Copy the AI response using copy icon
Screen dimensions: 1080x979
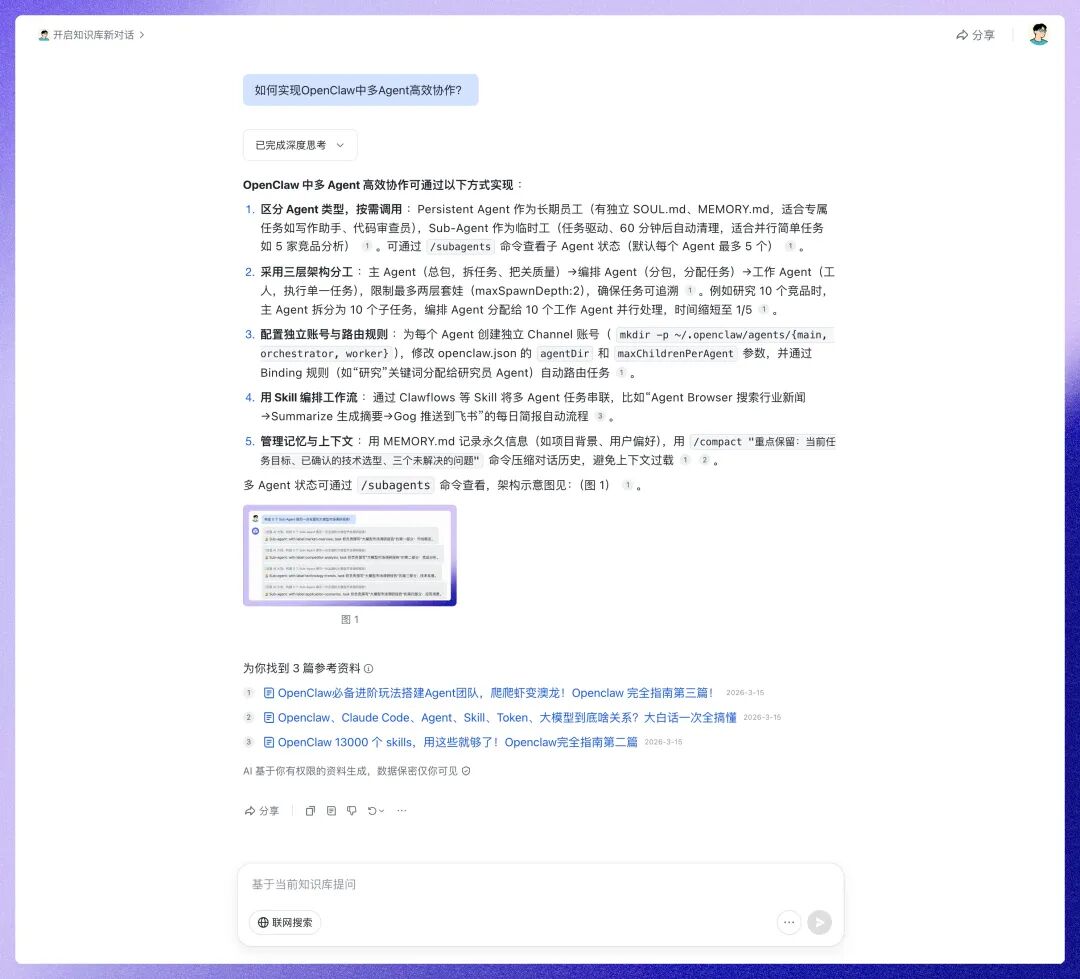(x=310, y=811)
